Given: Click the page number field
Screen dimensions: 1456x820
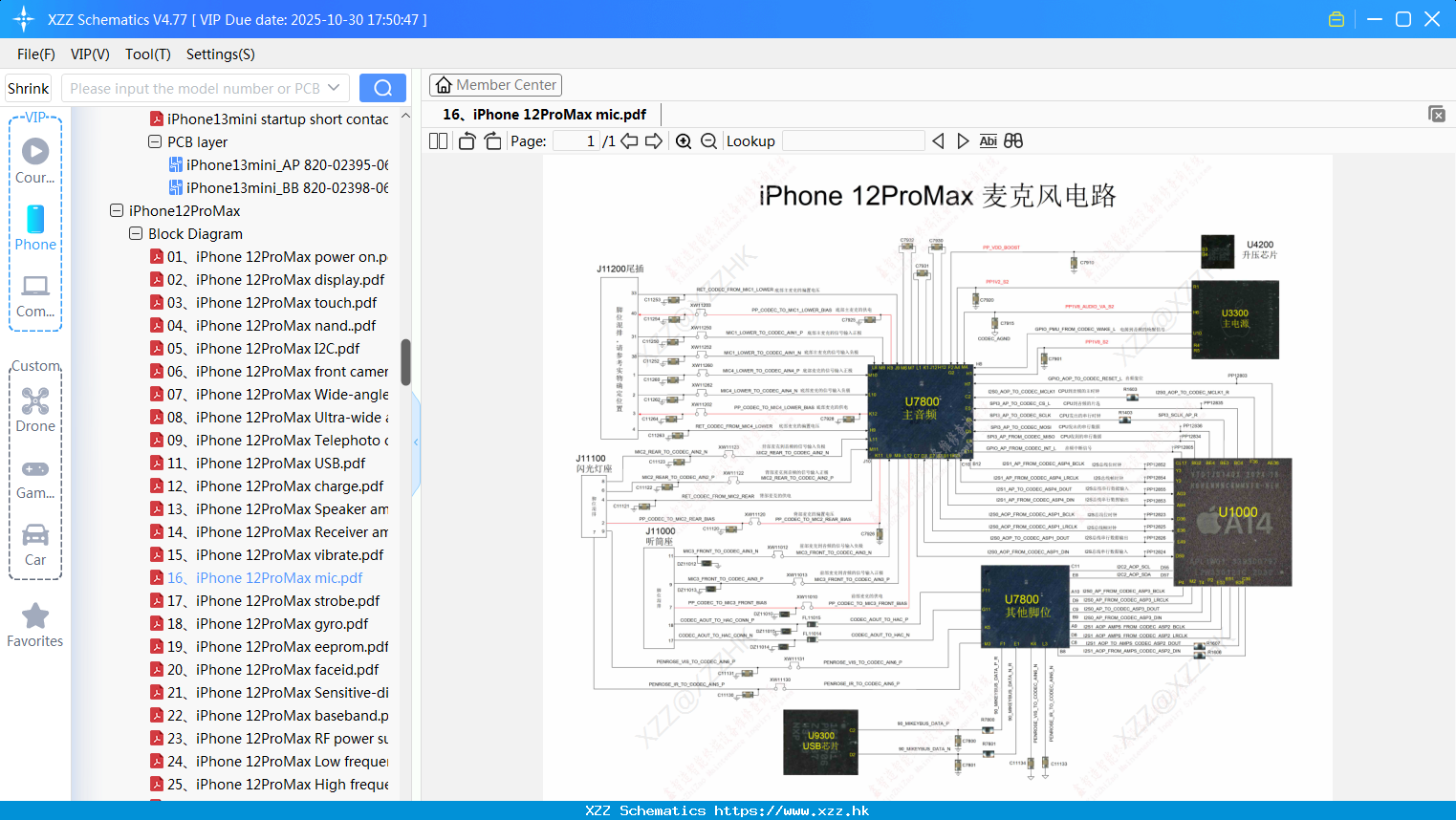Looking at the screenshot, I should tap(576, 140).
